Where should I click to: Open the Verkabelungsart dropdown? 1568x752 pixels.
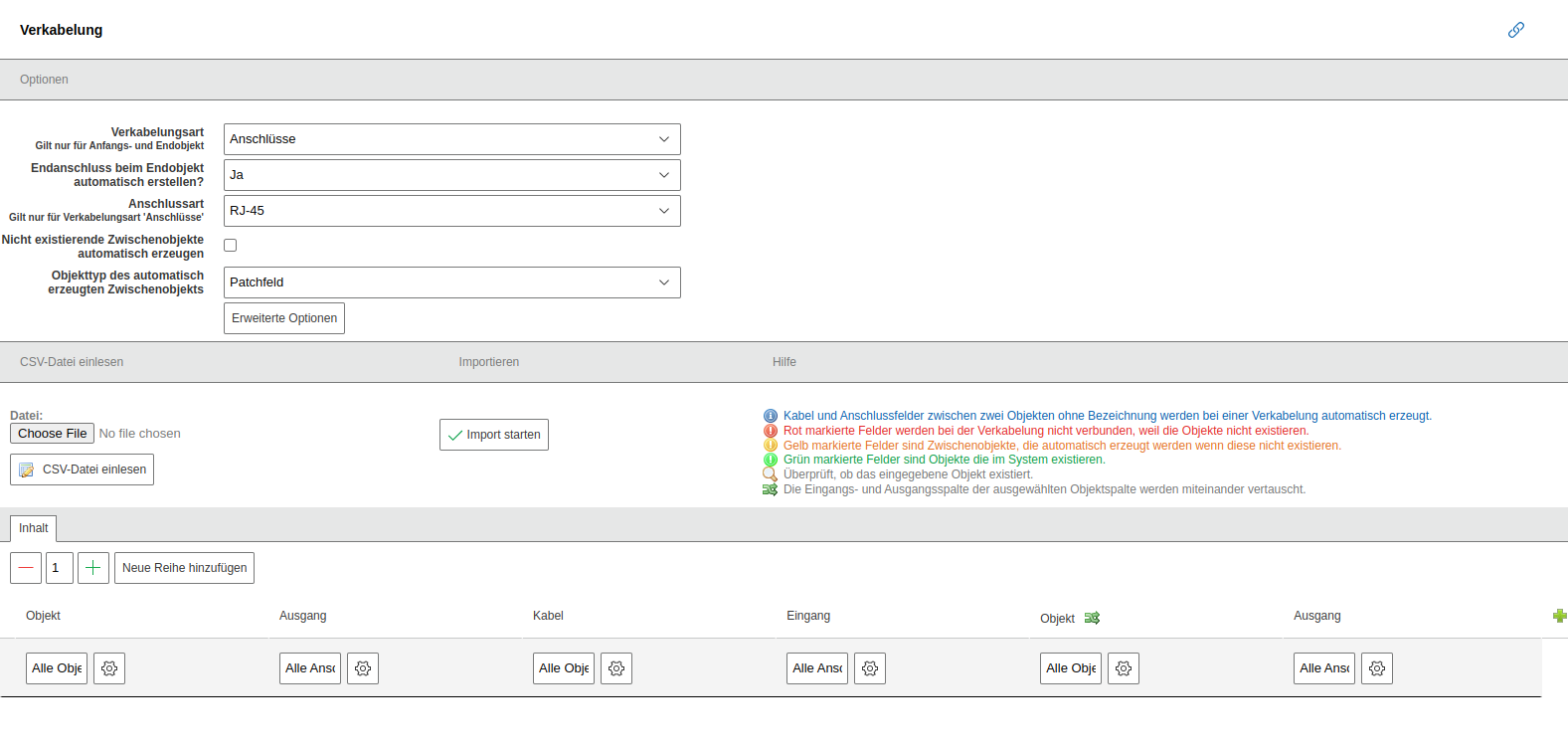click(x=451, y=139)
